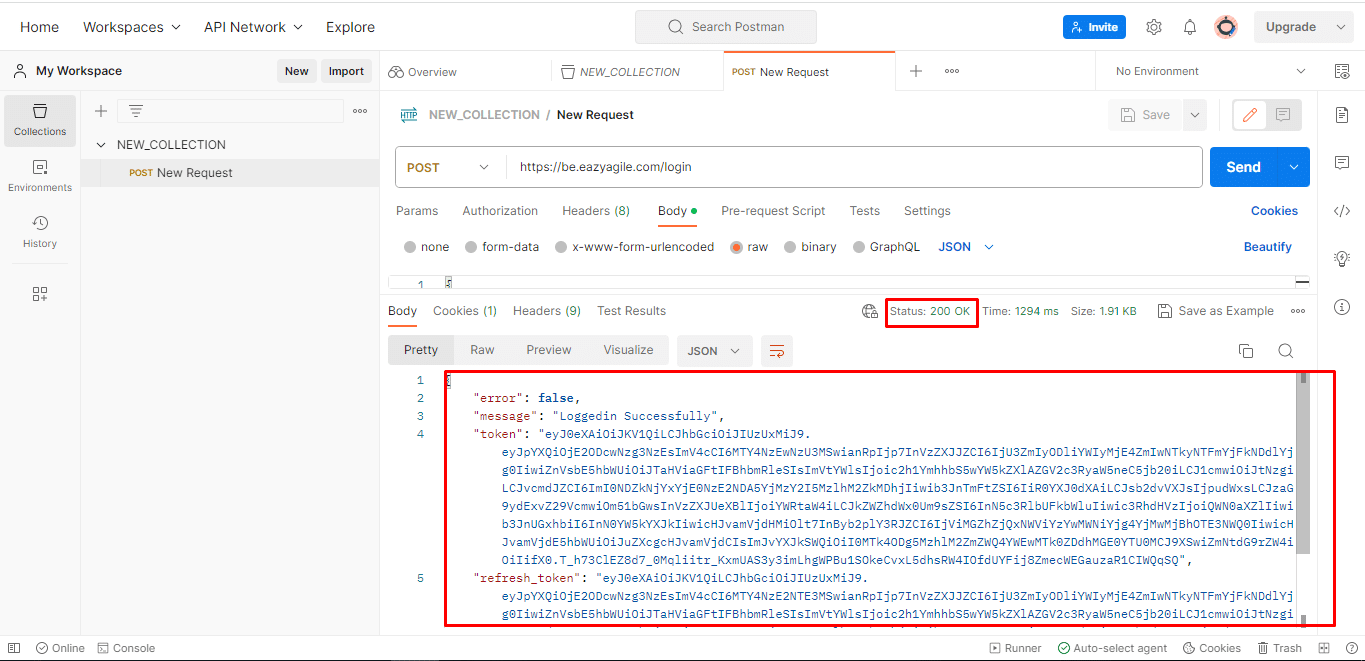Open the request Info sidebar icon
The width and height of the screenshot is (1365, 661).
point(1342,307)
